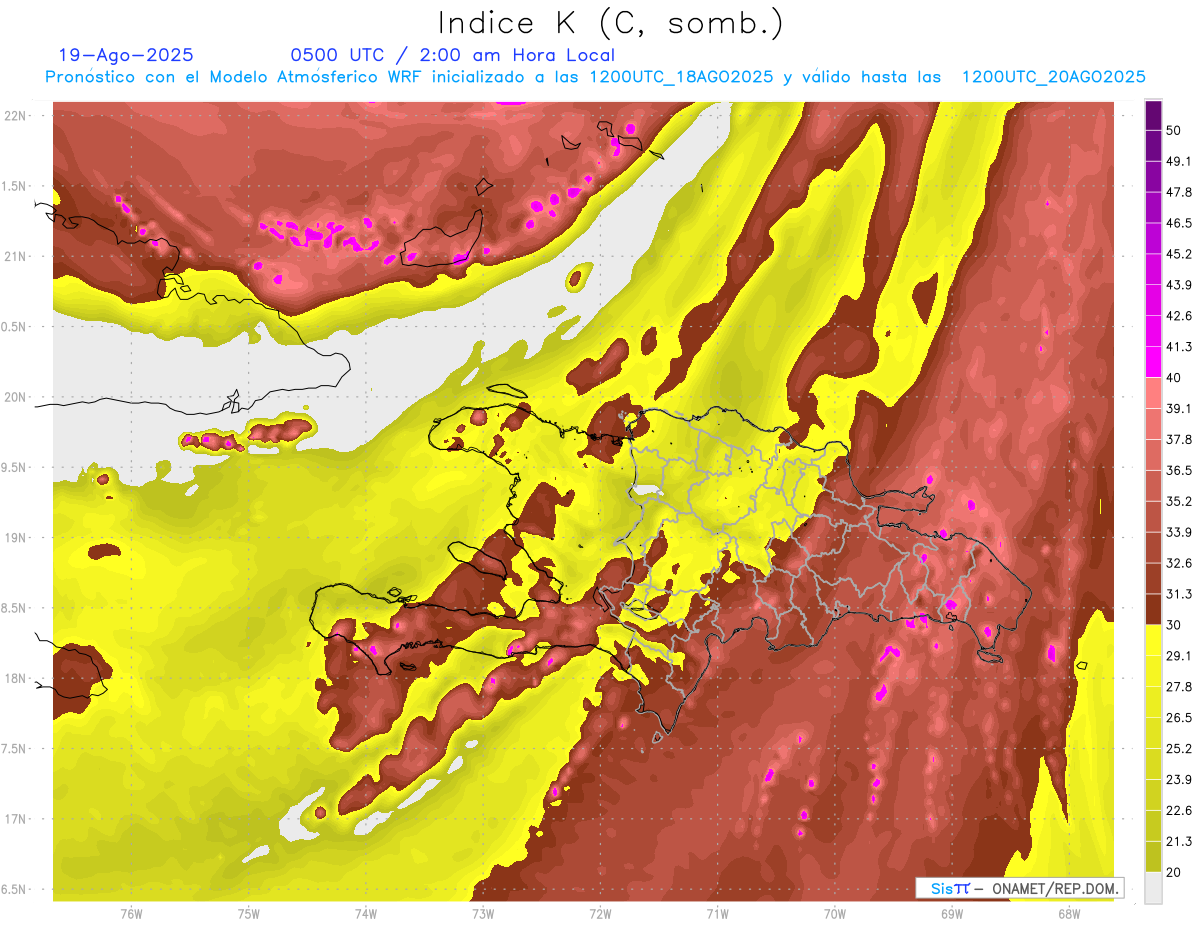The height and width of the screenshot is (927, 1200).
Task: Click the color scale value "32.6"
Action: pos(1179,563)
